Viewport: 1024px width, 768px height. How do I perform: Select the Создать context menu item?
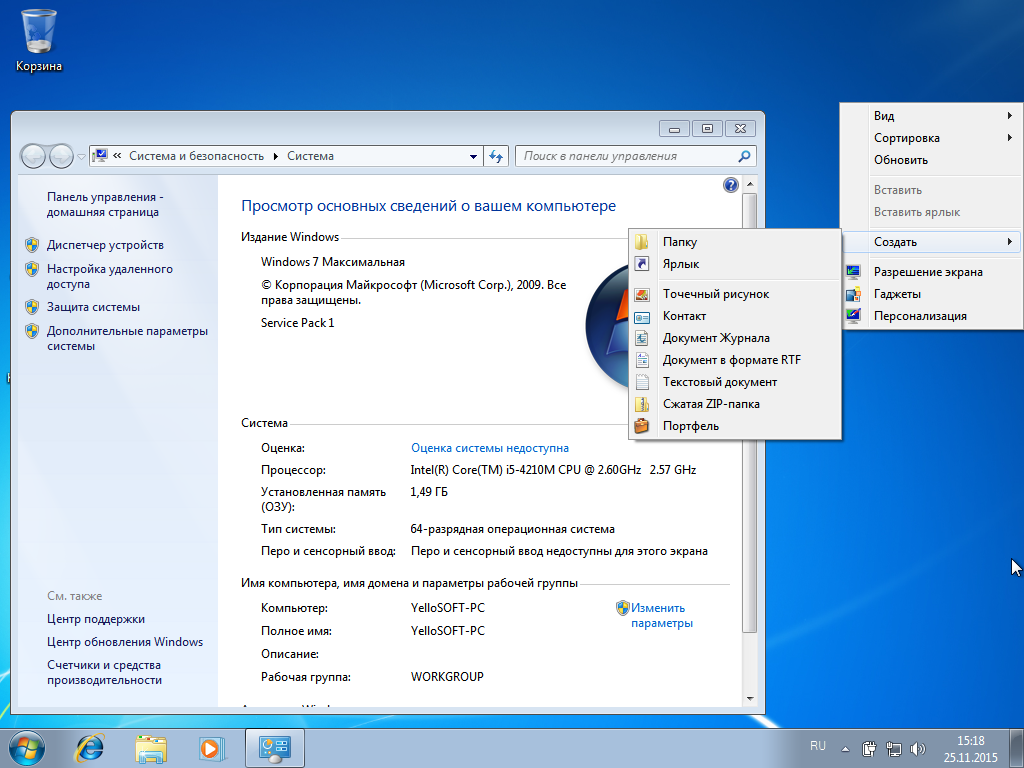pyautogui.click(x=931, y=242)
